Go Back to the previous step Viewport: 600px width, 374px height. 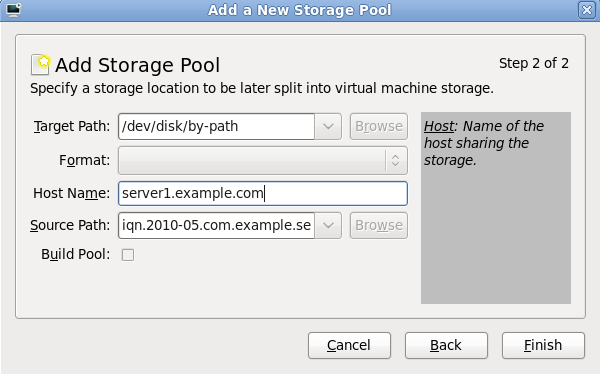tap(446, 345)
